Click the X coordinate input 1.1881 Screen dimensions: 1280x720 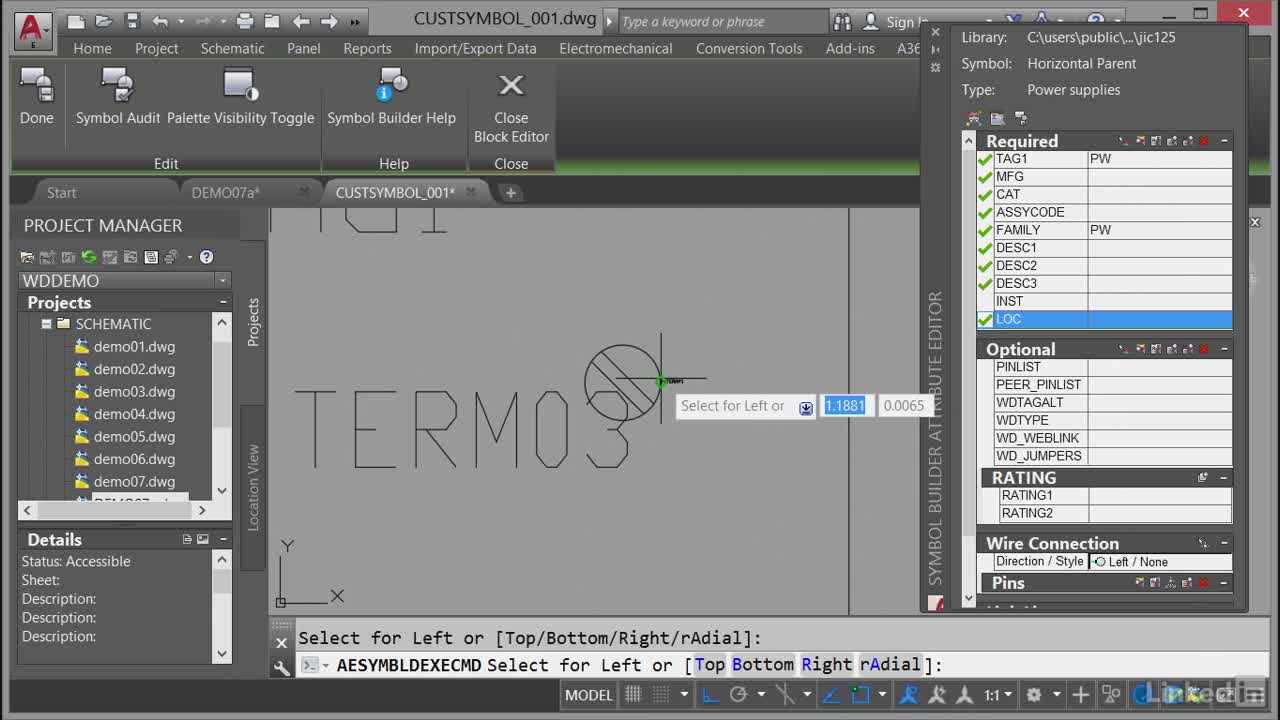click(845, 405)
